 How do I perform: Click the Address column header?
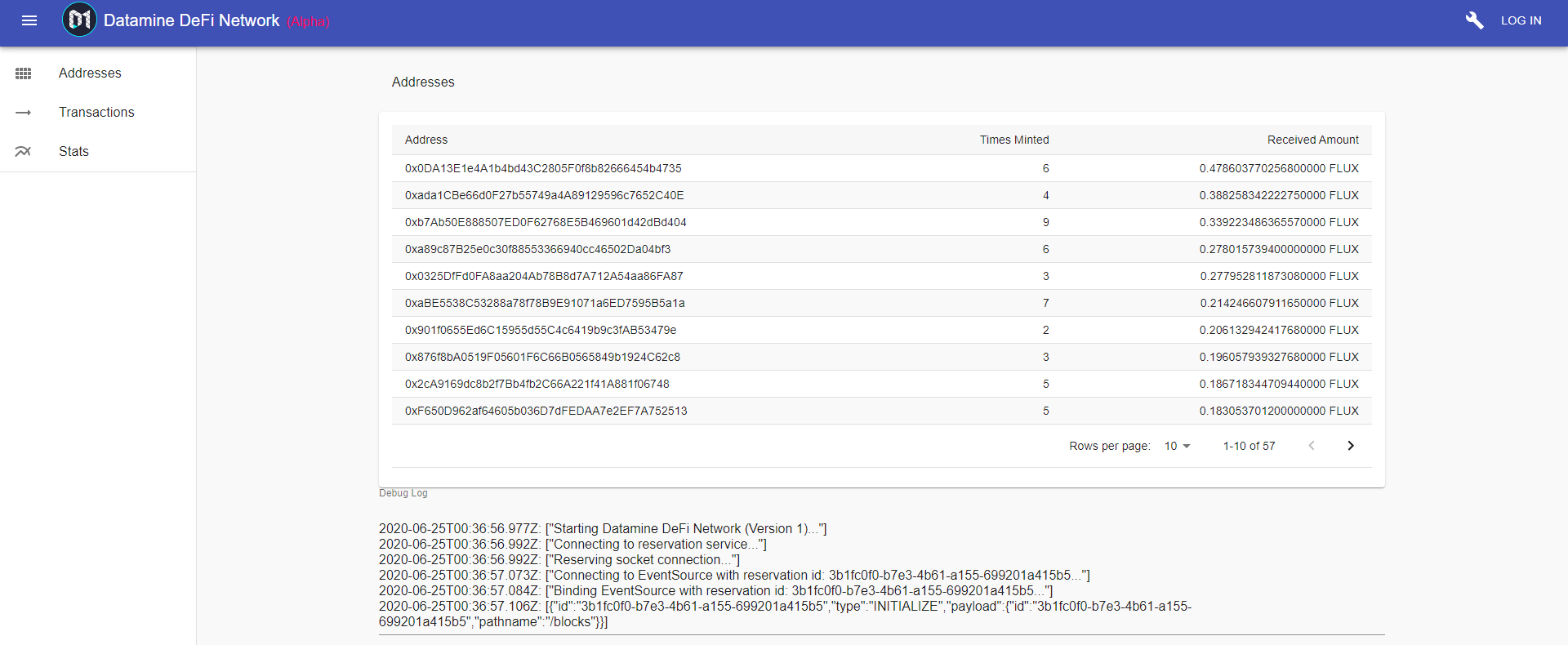(x=426, y=140)
